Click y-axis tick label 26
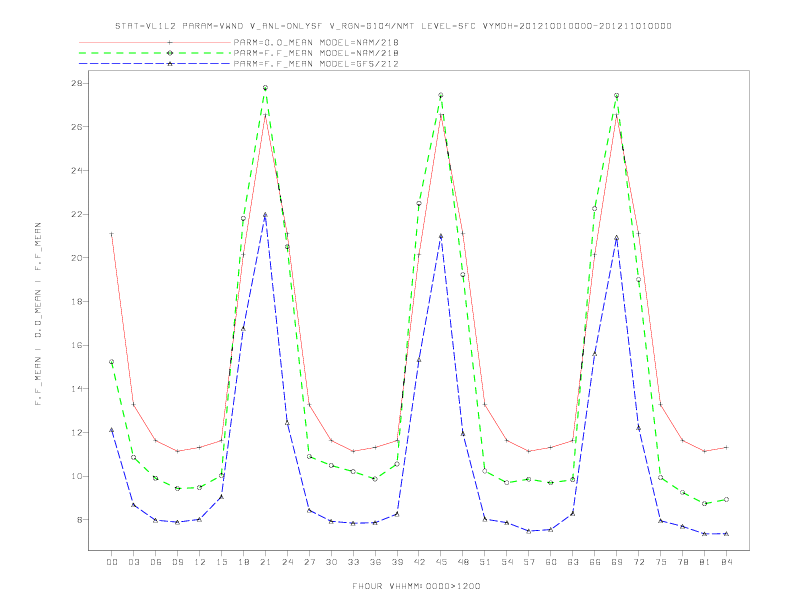 [77, 127]
